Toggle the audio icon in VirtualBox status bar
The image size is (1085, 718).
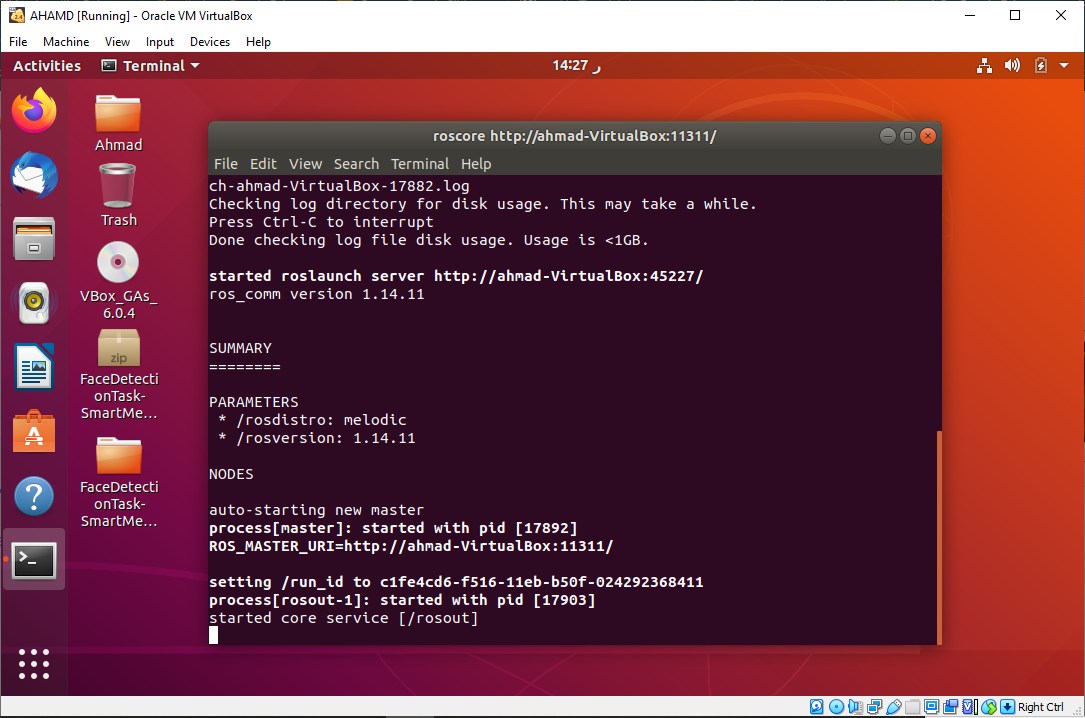coord(854,707)
